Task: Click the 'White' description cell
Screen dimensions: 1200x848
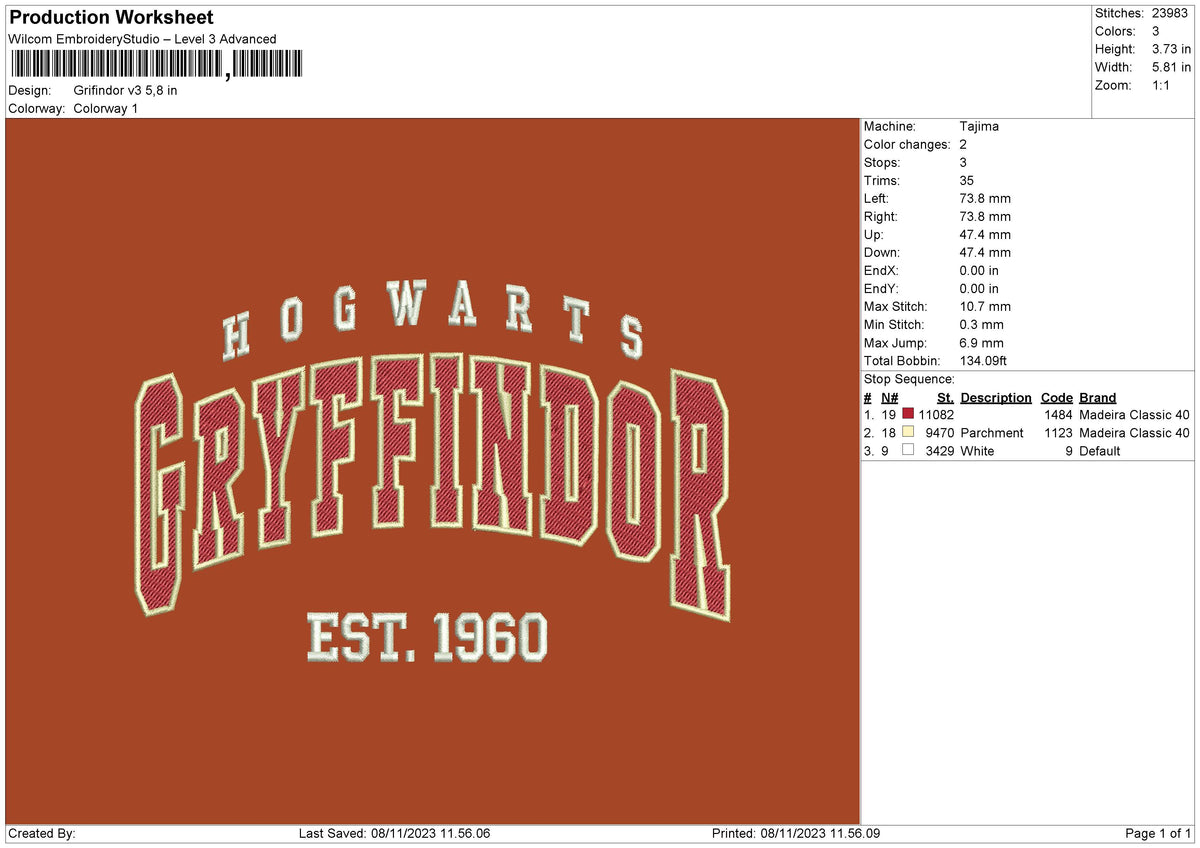Action: coord(977,450)
